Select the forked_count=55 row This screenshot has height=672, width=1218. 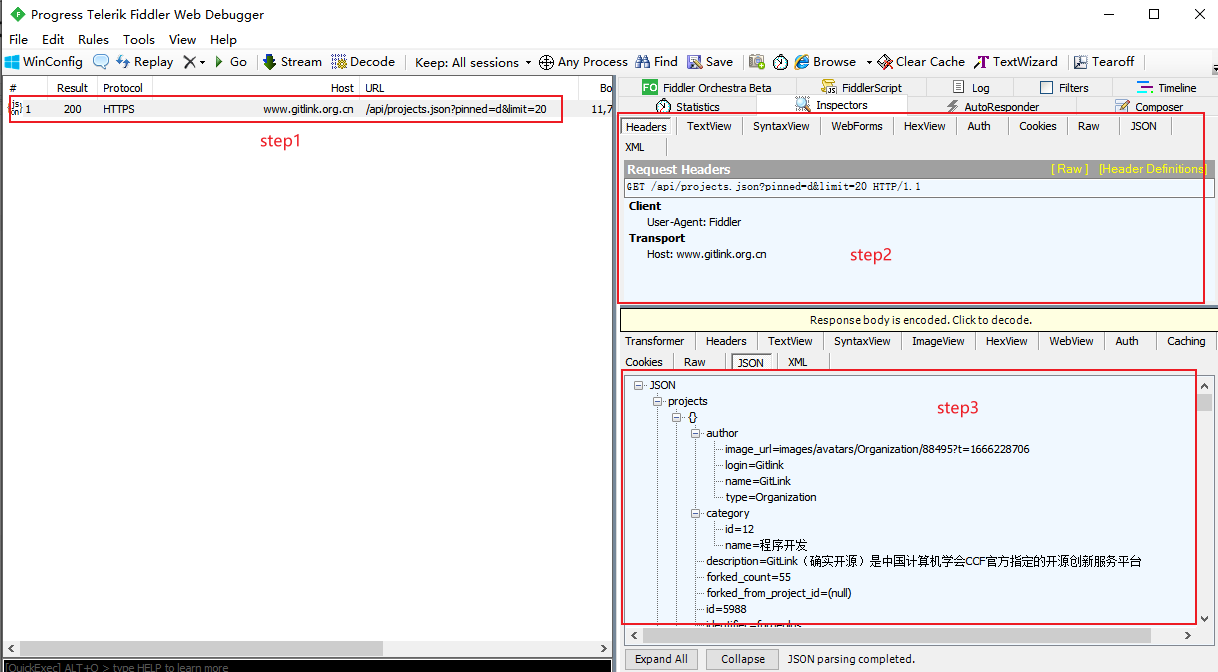point(748,577)
